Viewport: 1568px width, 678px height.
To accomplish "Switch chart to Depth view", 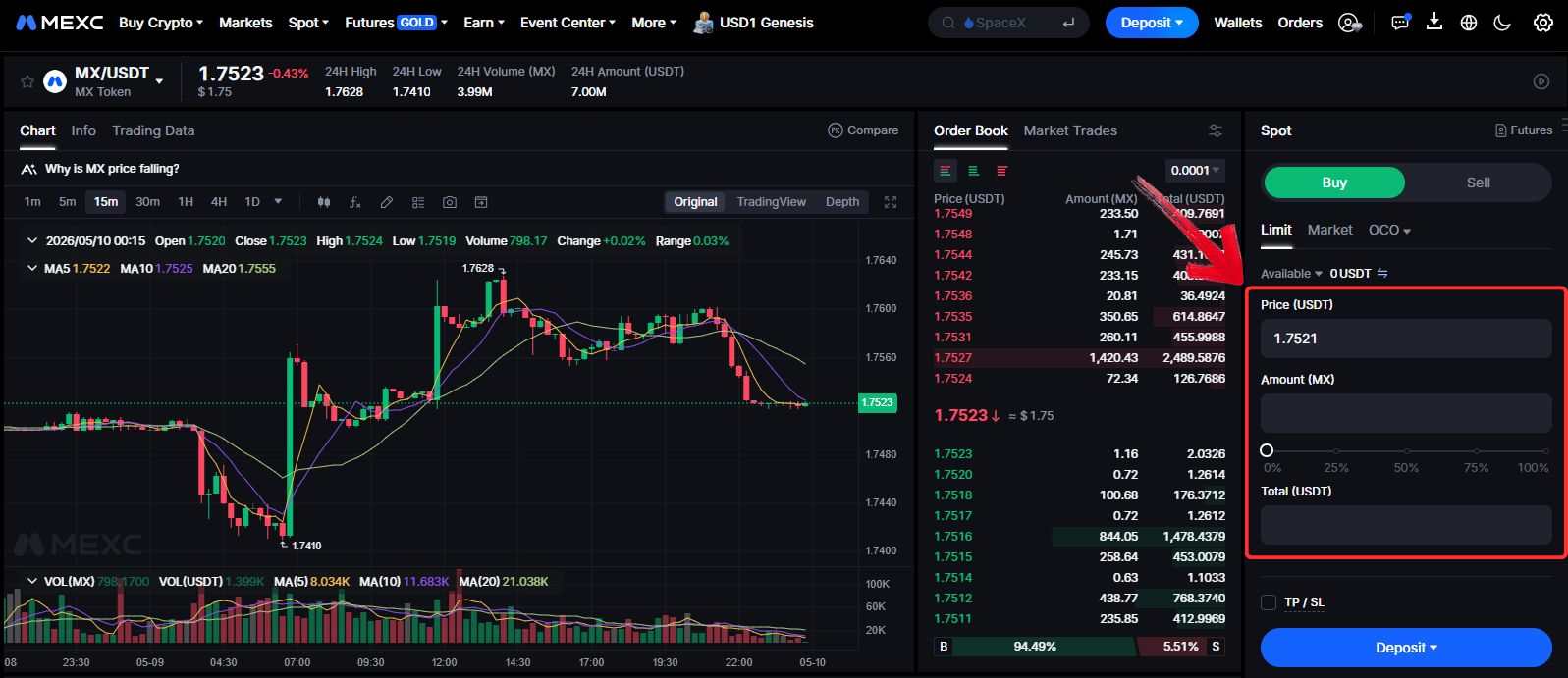I will pyautogui.click(x=842, y=202).
